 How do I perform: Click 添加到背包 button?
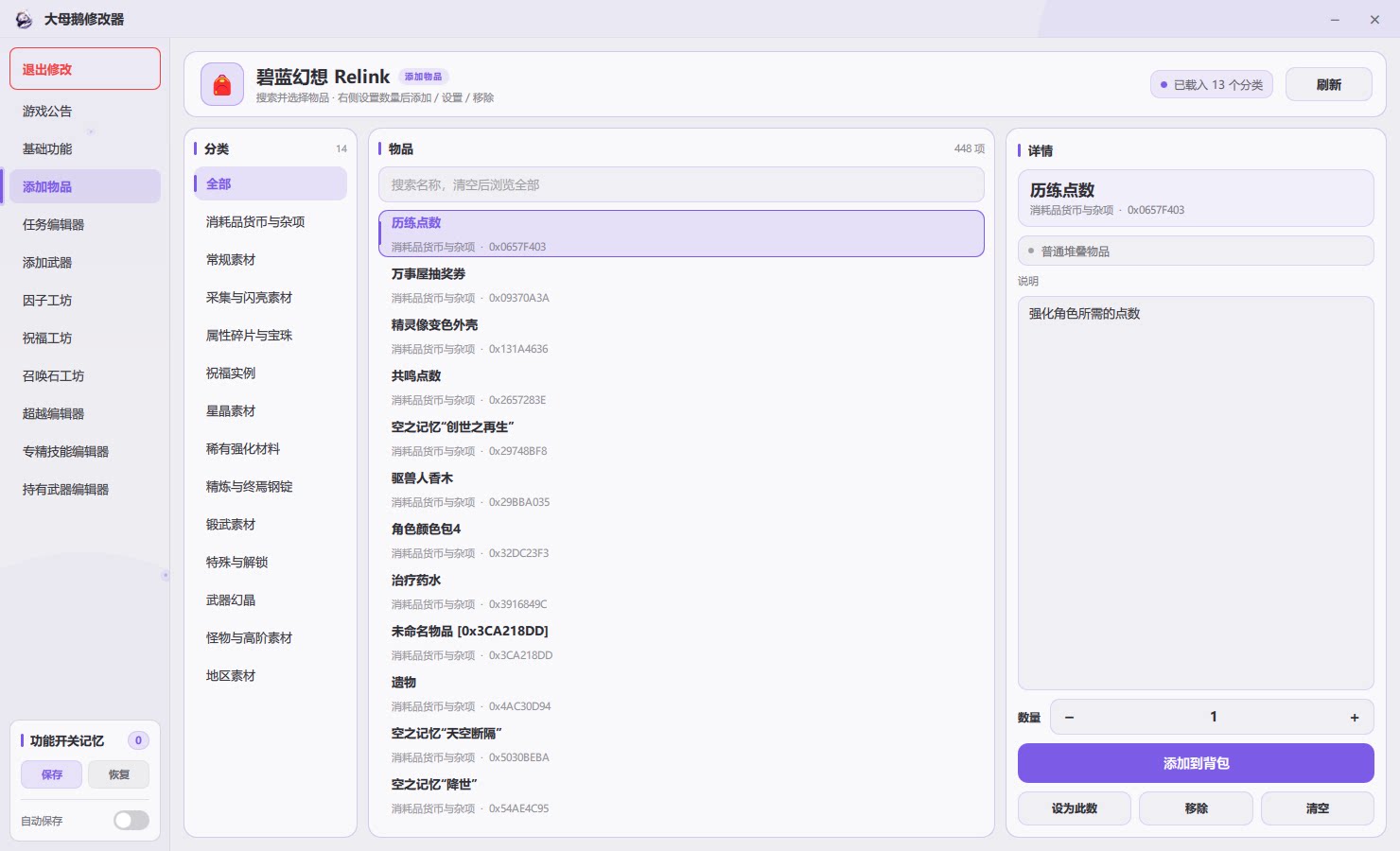point(1196,763)
